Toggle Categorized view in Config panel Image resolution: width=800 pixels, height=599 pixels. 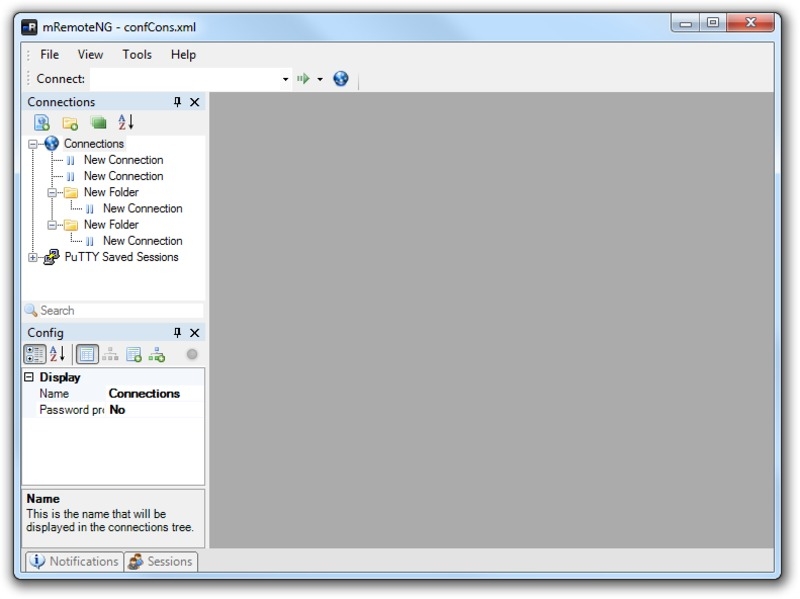(x=35, y=354)
